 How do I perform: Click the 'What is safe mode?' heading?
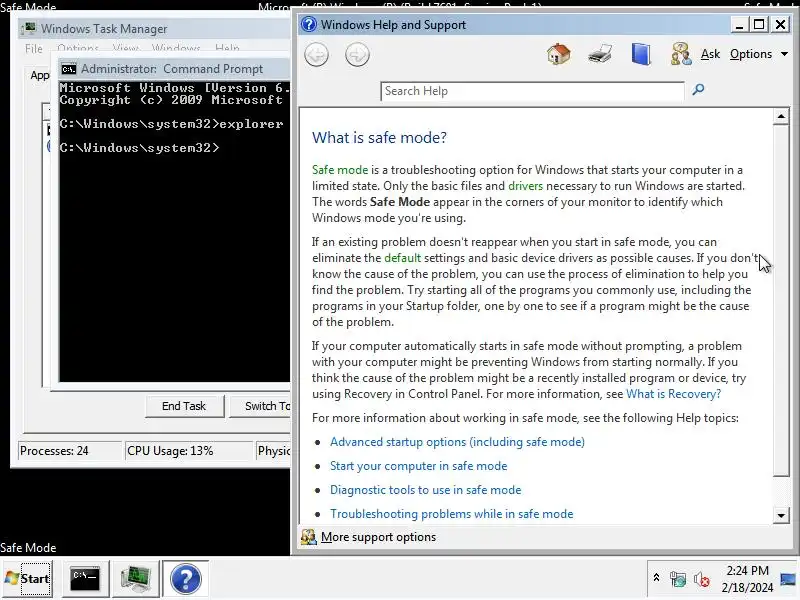[379, 137]
